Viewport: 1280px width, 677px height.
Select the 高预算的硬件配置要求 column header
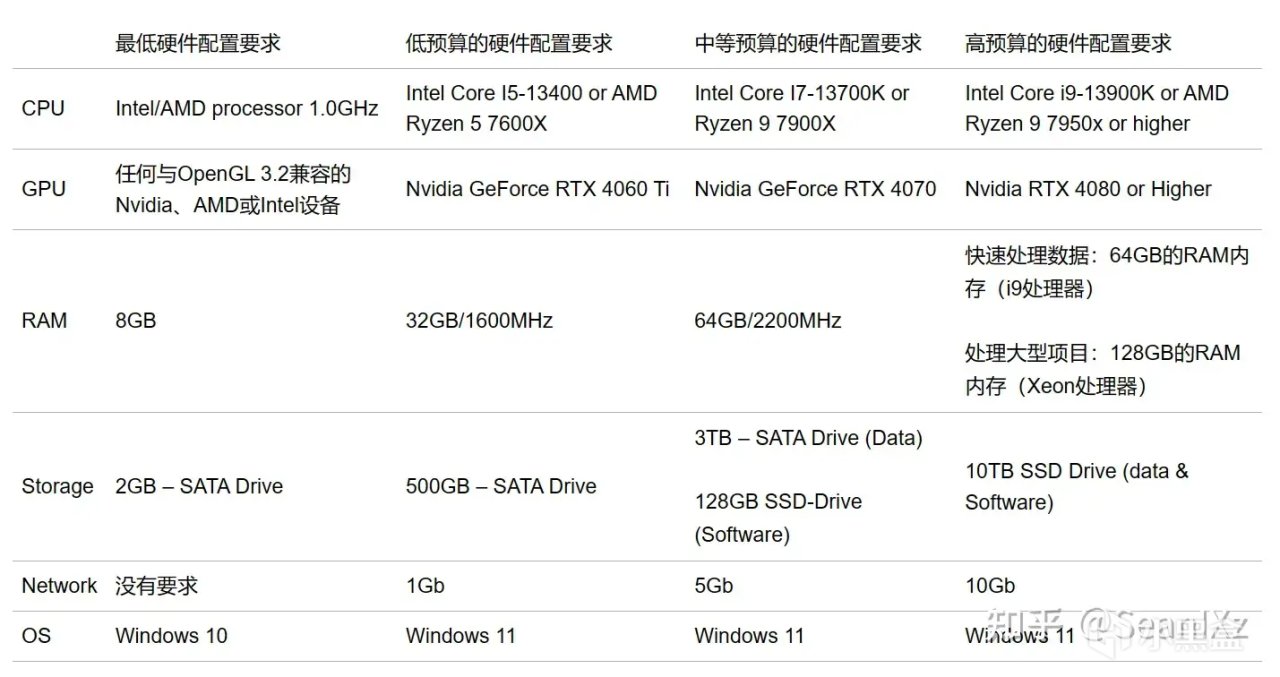1068,43
